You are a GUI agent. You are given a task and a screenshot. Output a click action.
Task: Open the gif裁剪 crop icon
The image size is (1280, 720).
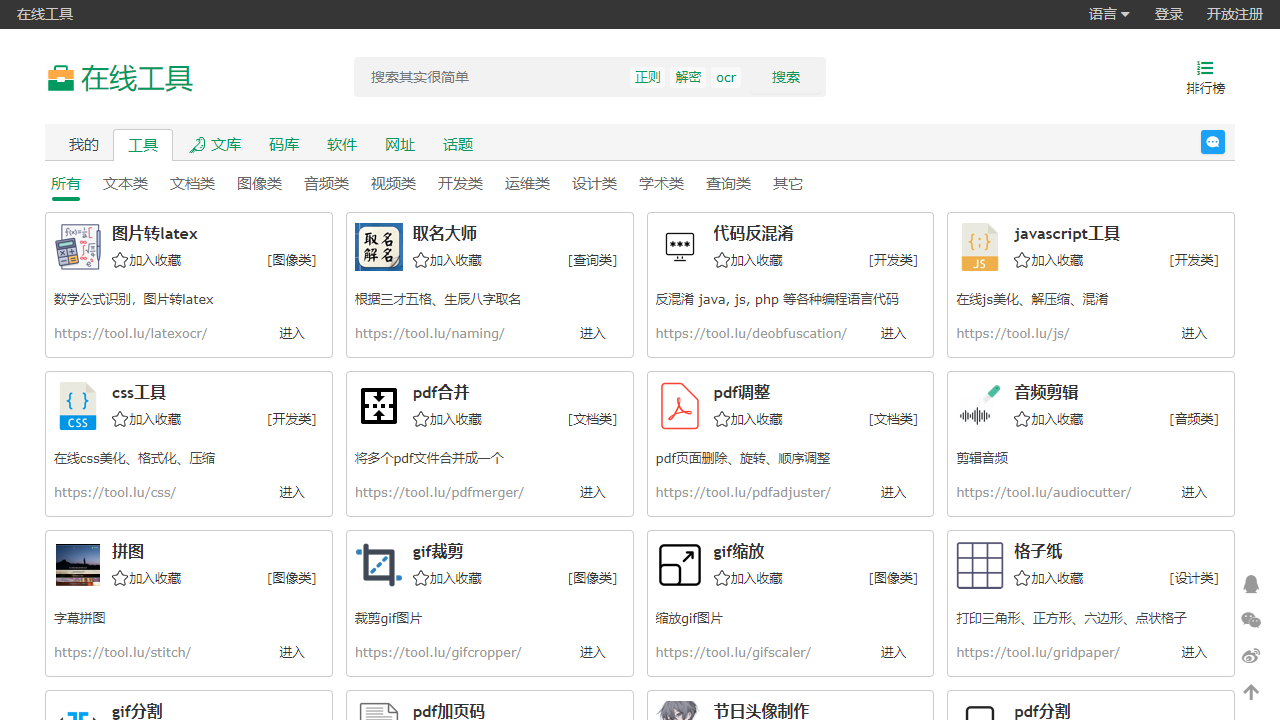[x=379, y=565]
